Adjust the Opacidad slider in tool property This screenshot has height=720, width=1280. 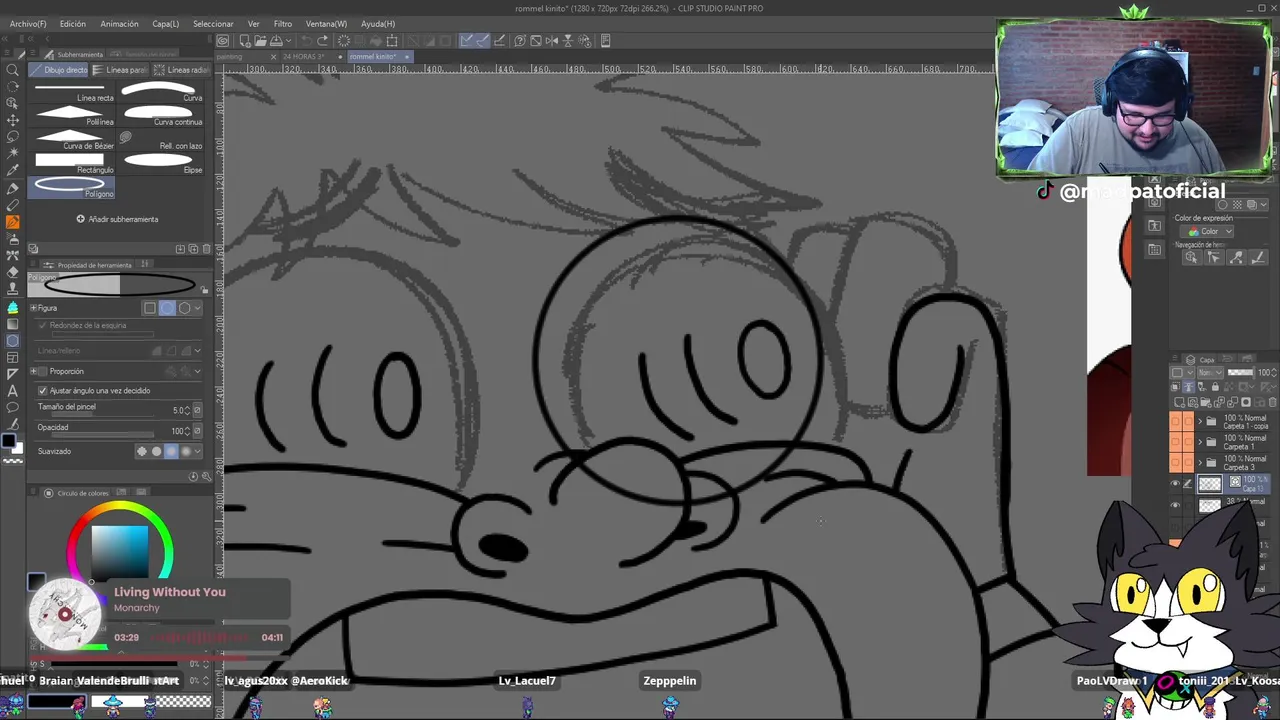(103, 435)
